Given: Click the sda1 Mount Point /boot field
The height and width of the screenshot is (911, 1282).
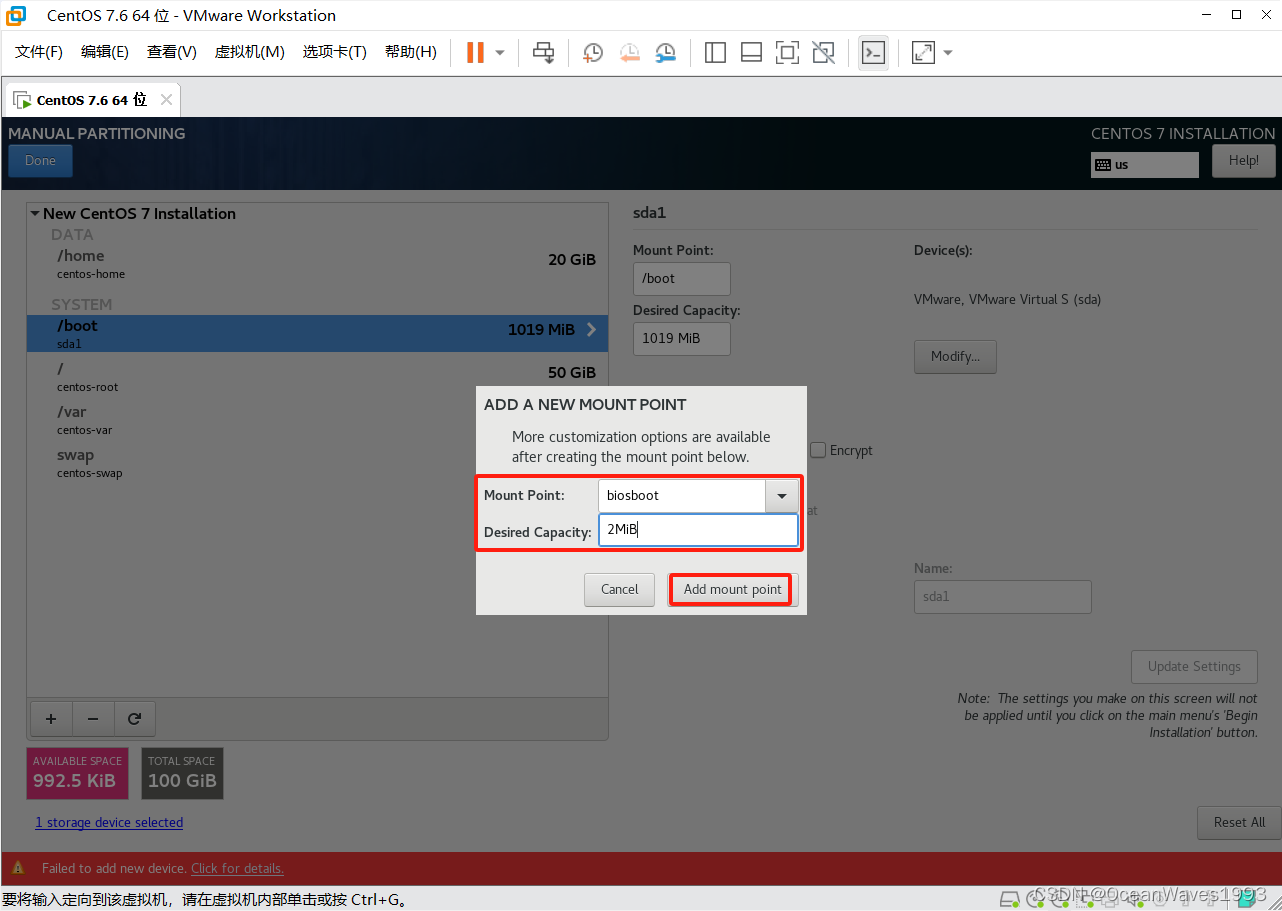Looking at the screenshot, I should (x=682, y=279).
